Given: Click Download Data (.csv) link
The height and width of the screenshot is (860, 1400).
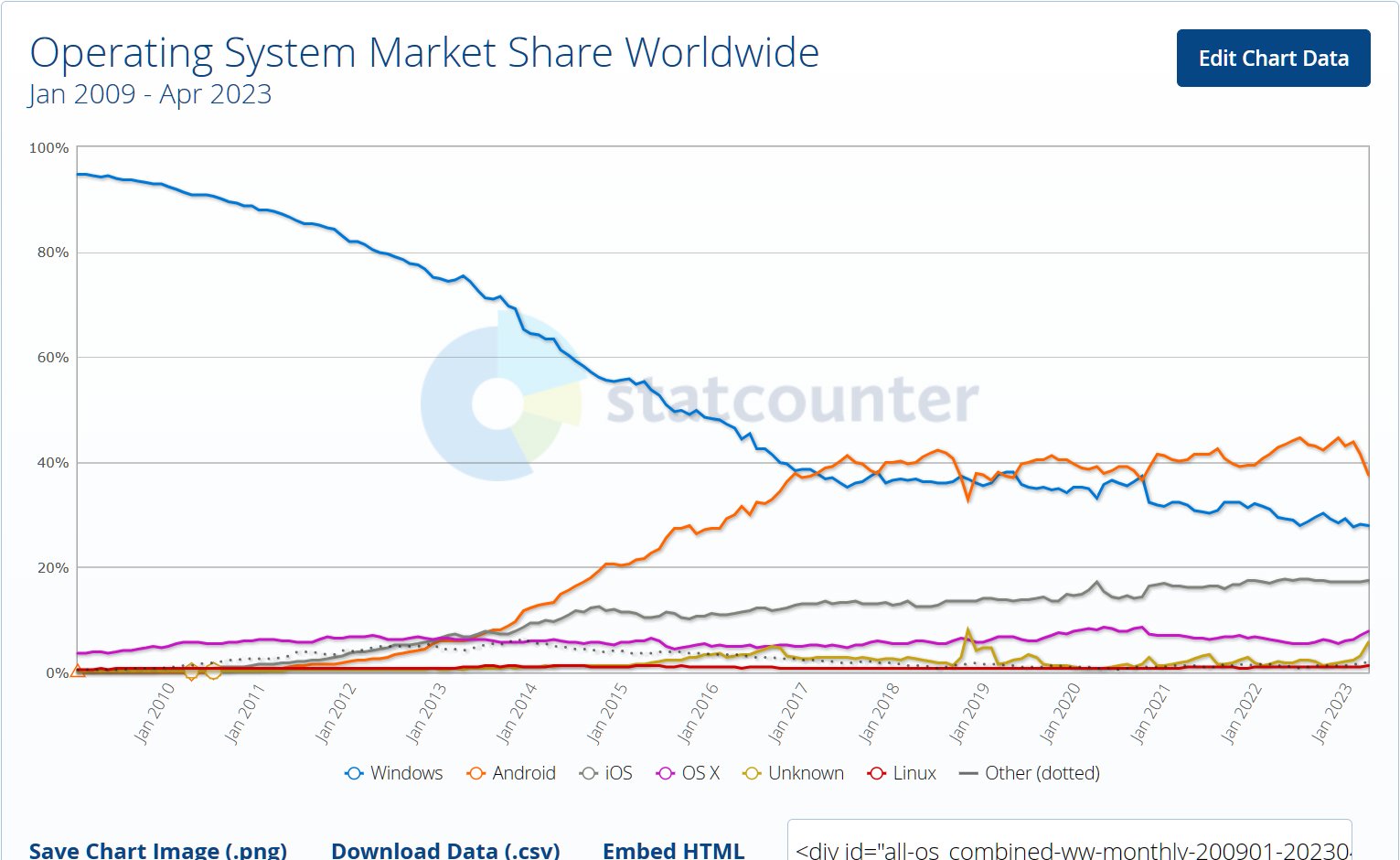Looking at the screenshot, I should 445,850.
